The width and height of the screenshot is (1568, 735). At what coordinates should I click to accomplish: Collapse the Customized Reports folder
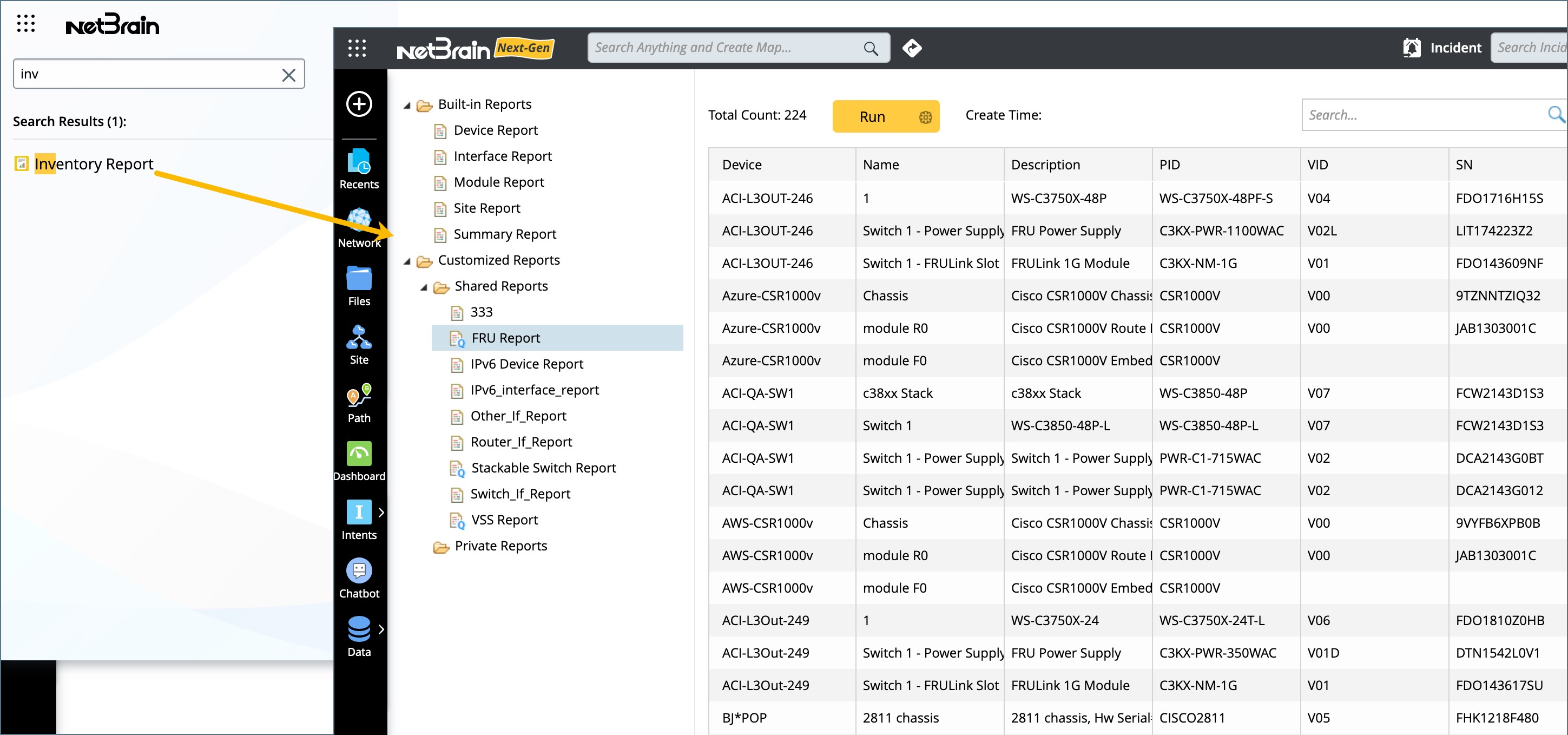pyautogui.click(x=407, y=261)
